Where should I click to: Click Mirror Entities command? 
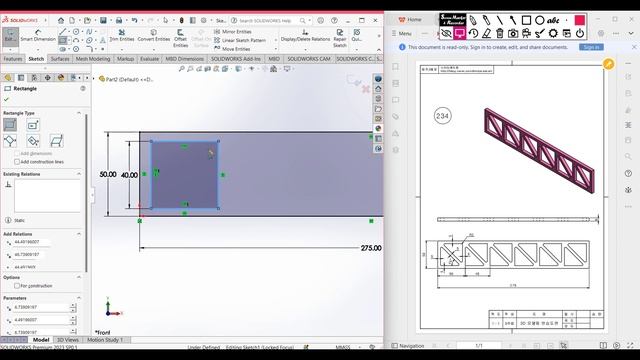tap(233, 31)
